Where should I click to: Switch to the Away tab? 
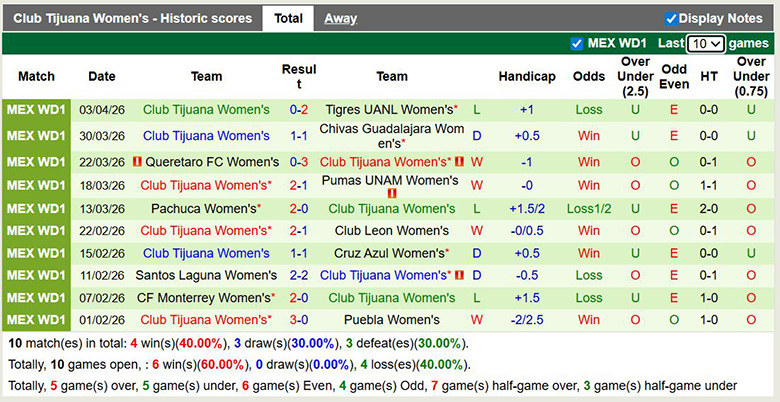pos(340,18)
